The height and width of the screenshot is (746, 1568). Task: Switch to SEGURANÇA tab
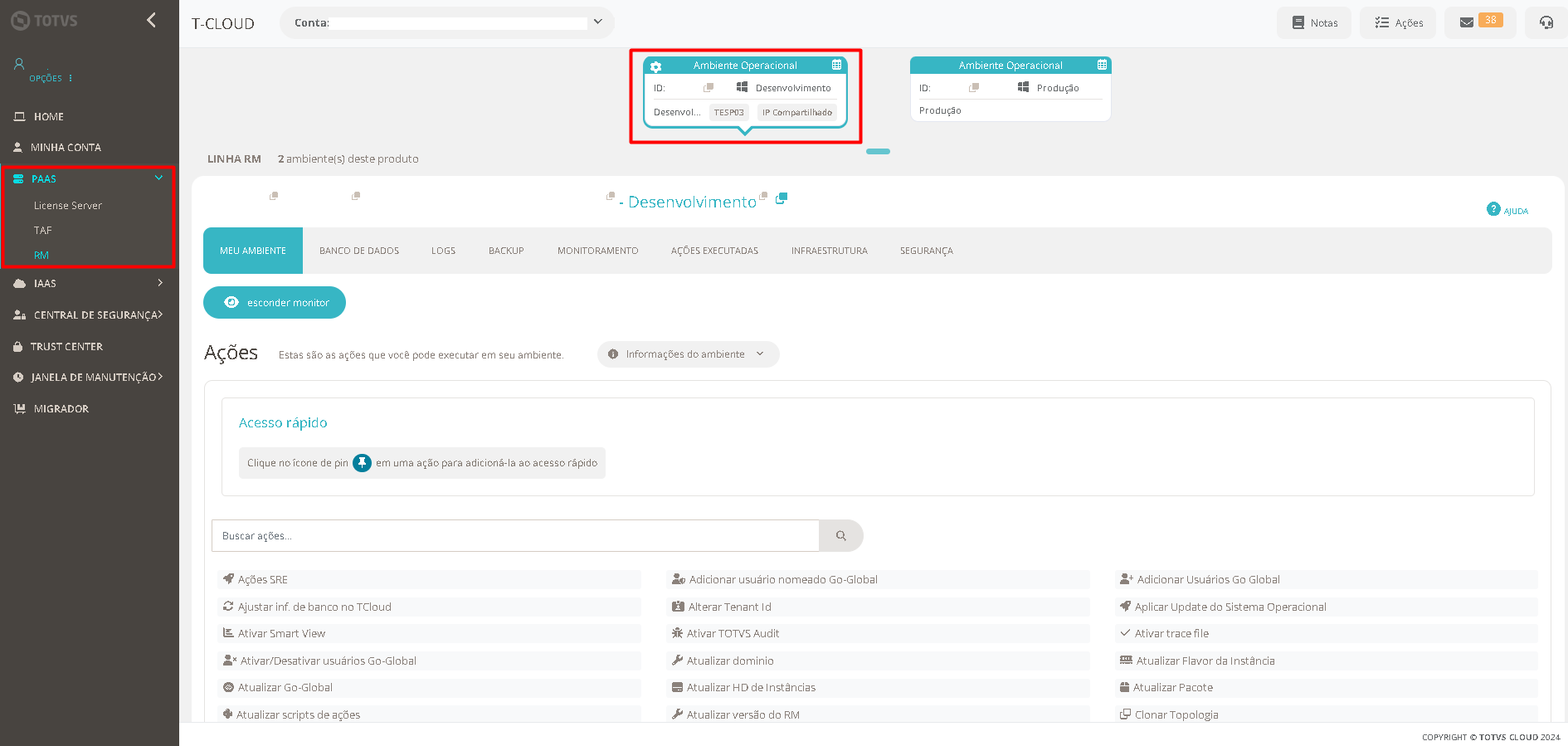(926, 251)
